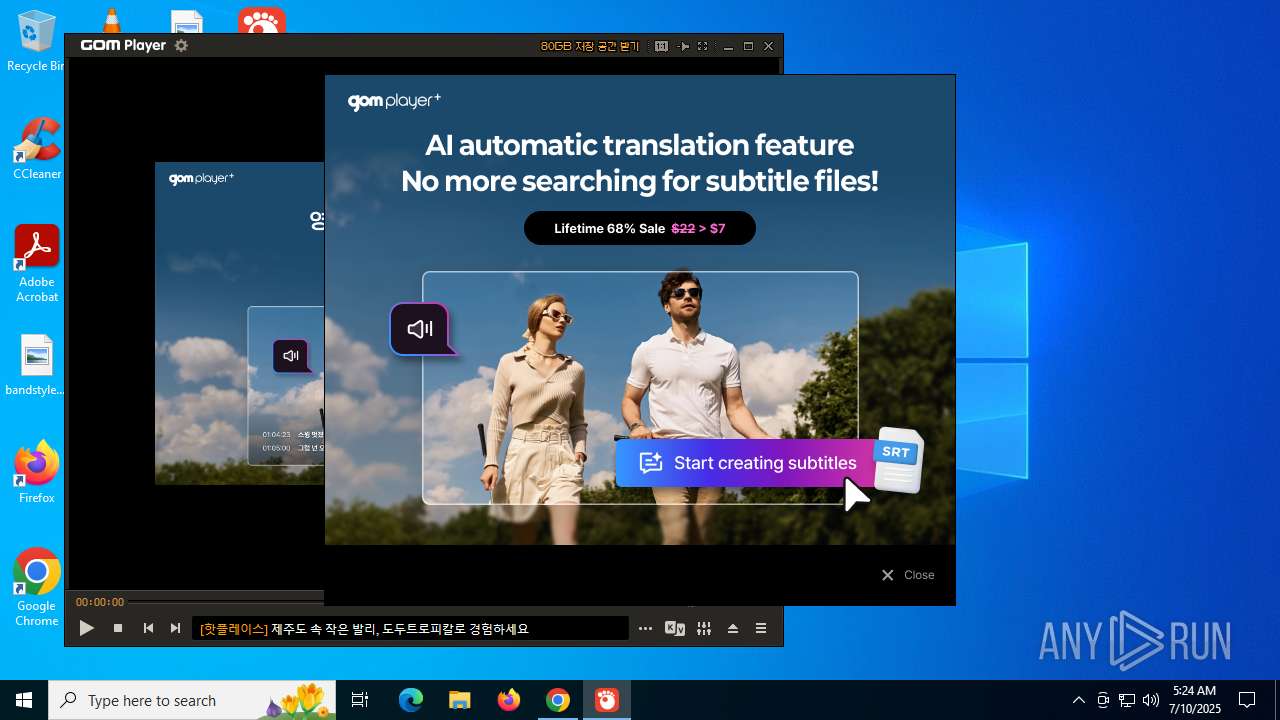Skip to the previous track
The height and width of the screenshot is (720, 1280).
(148, 628)
